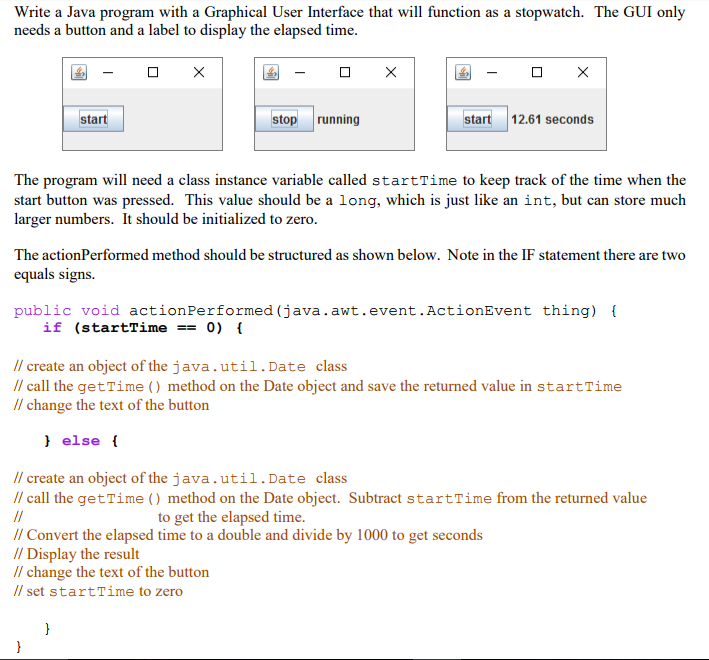The height and width of the screenshot is (660, 709).
Task: Click Java icon of the first stopwatch window
Action: click(x=79, y=72)
